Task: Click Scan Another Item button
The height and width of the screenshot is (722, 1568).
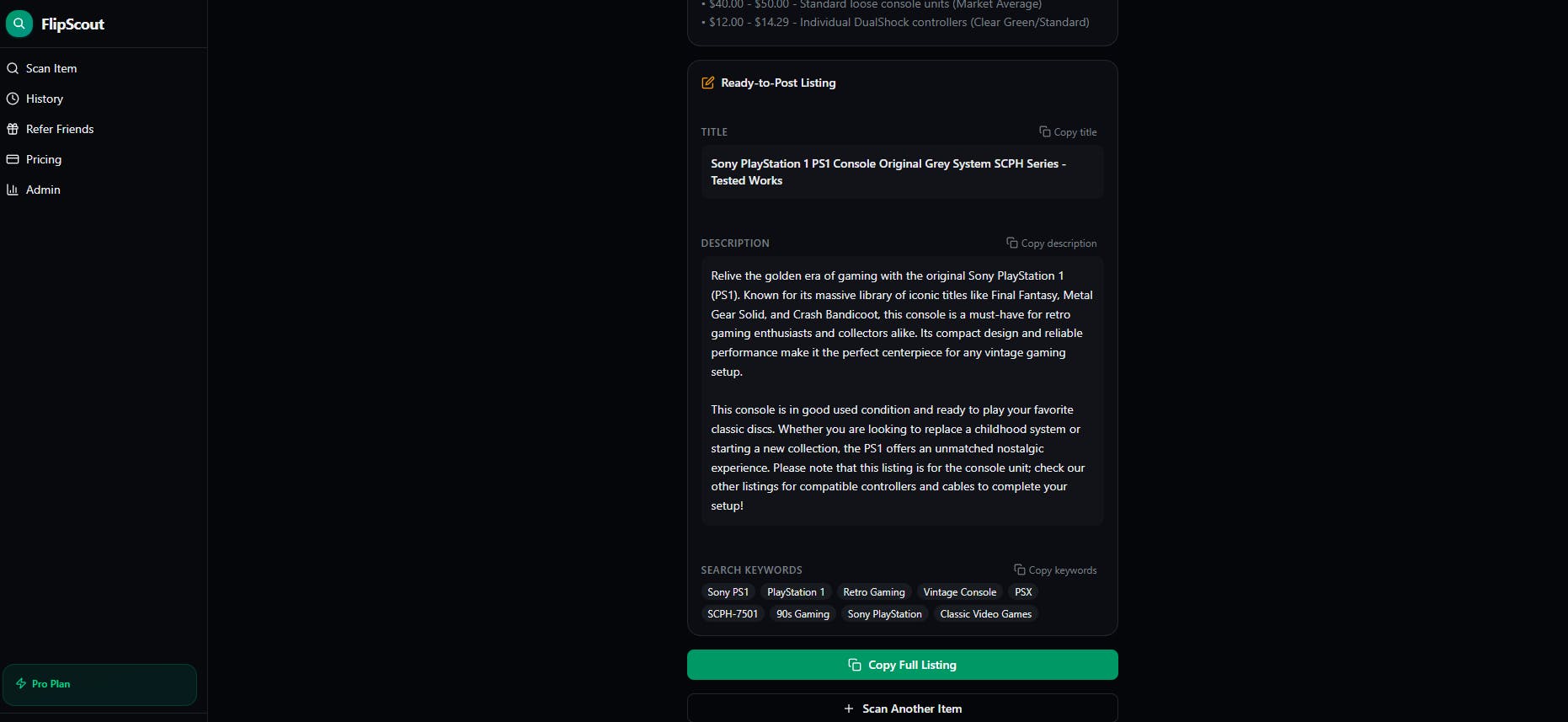Action: tap(903, 709)
